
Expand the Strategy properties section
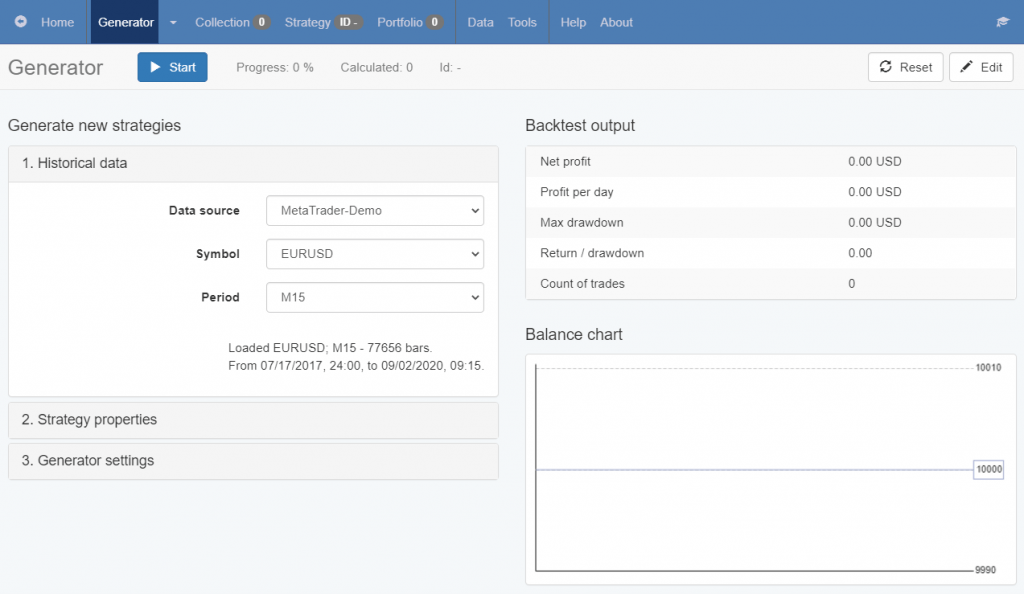click(x=253, y=420)
